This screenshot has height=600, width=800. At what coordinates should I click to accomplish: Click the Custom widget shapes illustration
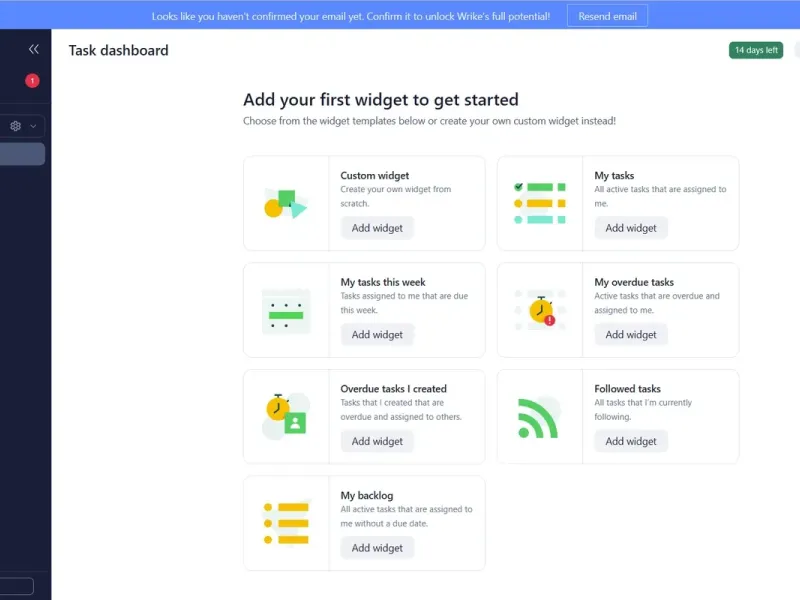[285, 203]
